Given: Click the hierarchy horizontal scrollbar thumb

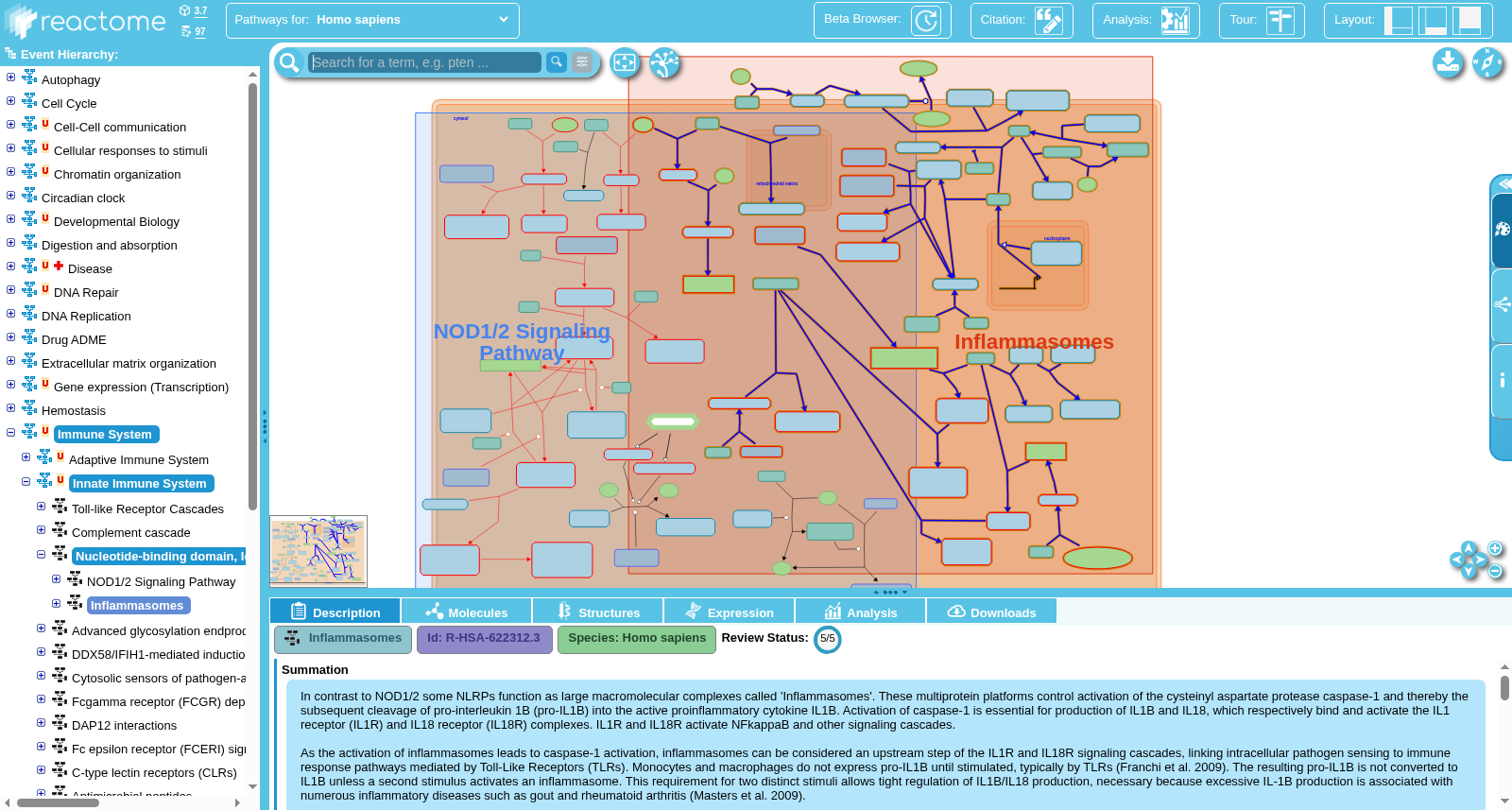Looking at the screenshot, I should (58, 802).
